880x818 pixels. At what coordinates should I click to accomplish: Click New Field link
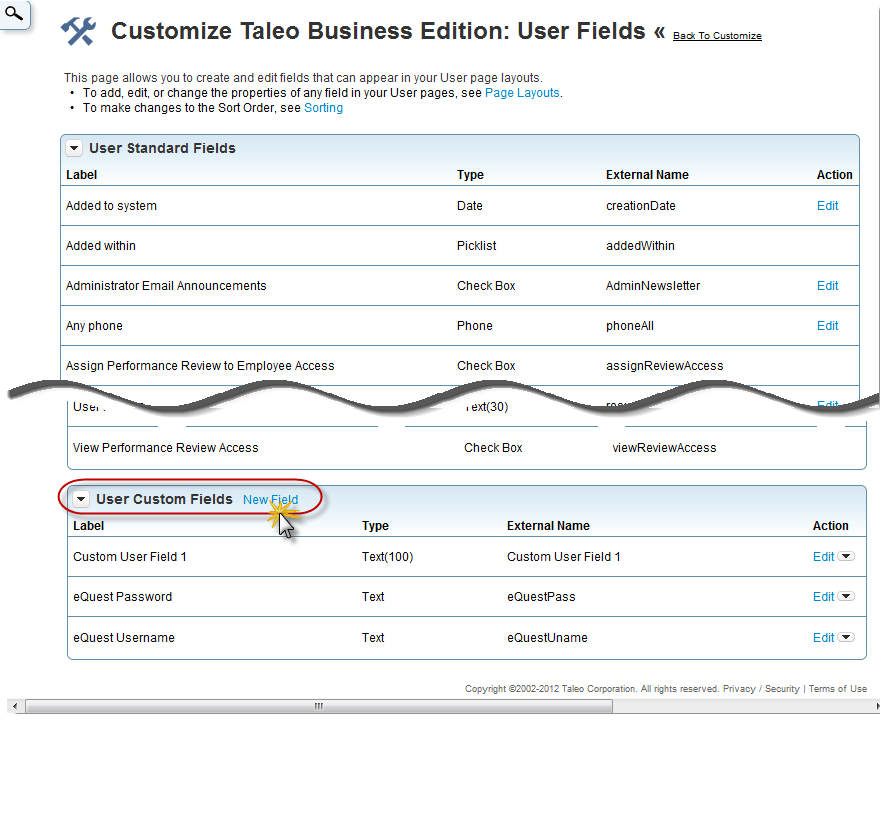coord(271,499)
